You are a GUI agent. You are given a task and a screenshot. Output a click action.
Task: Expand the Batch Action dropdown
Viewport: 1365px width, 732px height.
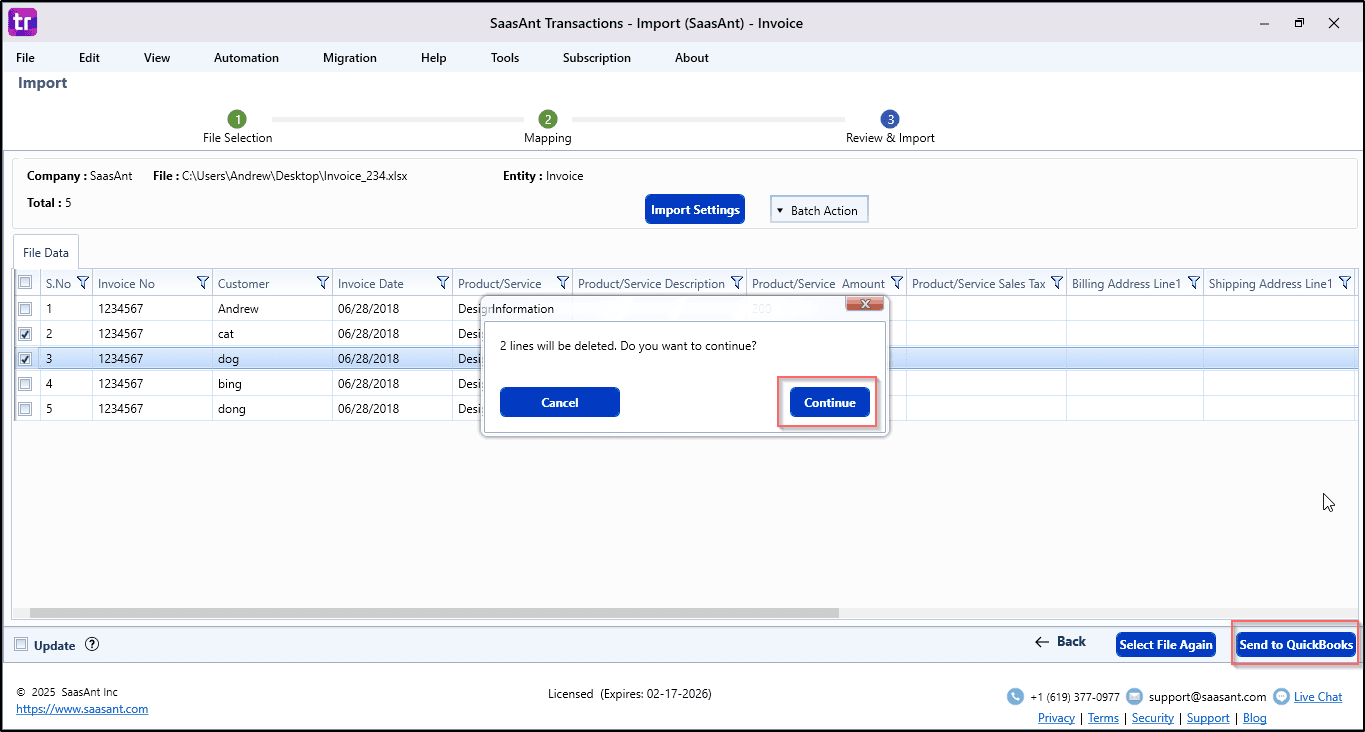click(819, 210)
